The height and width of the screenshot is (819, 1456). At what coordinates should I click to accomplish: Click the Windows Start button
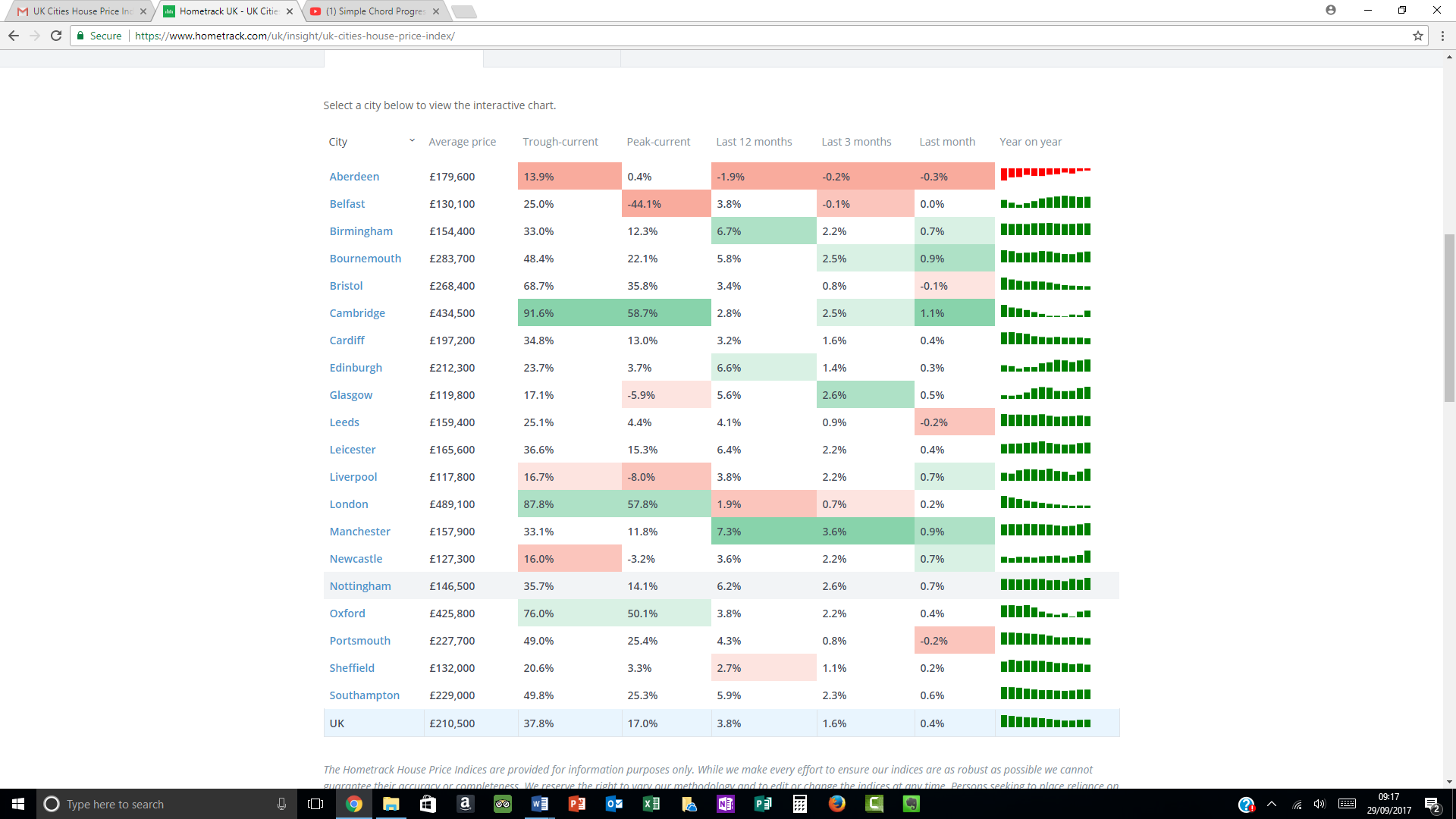(18, 804)
